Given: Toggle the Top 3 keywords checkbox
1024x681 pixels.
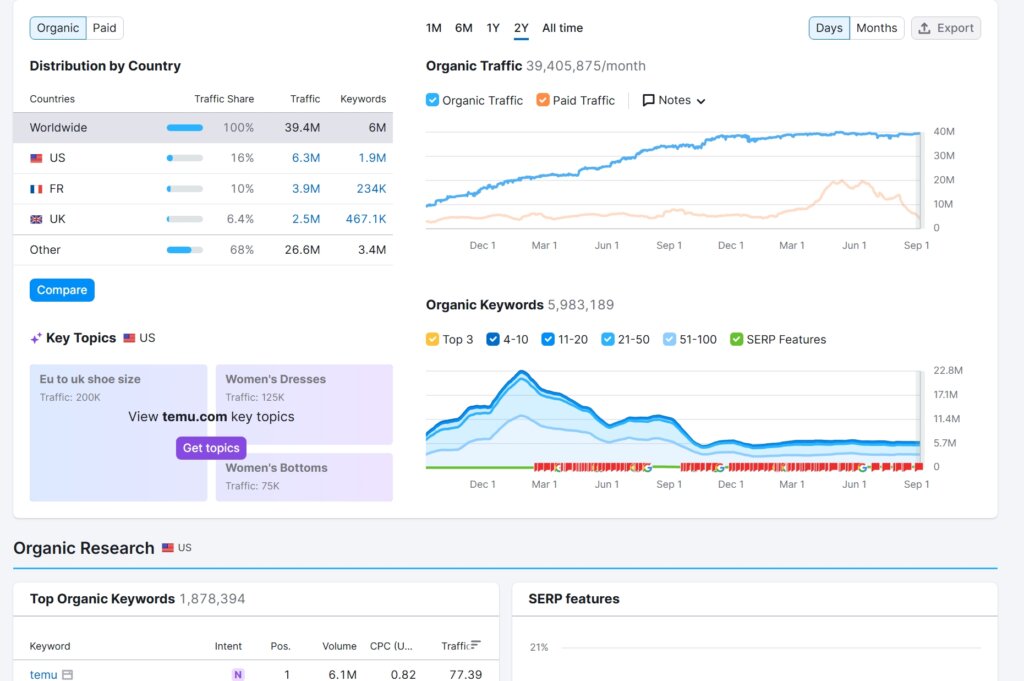Looking at the screenshot, I should (x=432, y=339).
